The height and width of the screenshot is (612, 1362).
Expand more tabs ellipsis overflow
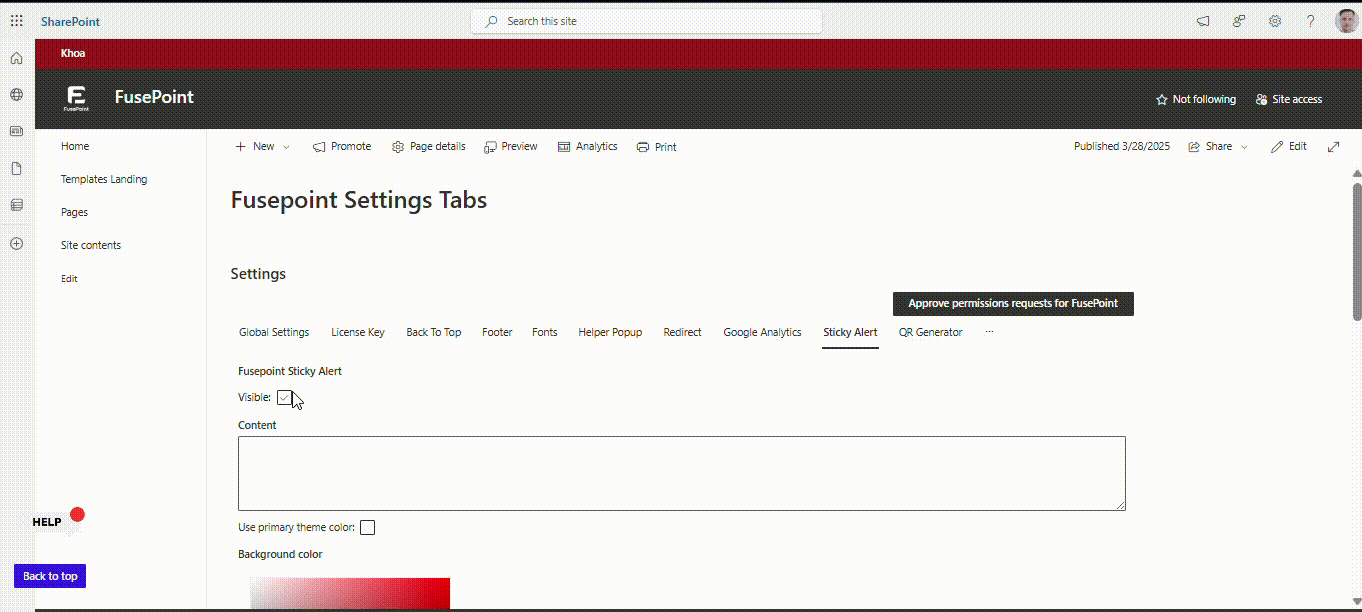point(989,332)
